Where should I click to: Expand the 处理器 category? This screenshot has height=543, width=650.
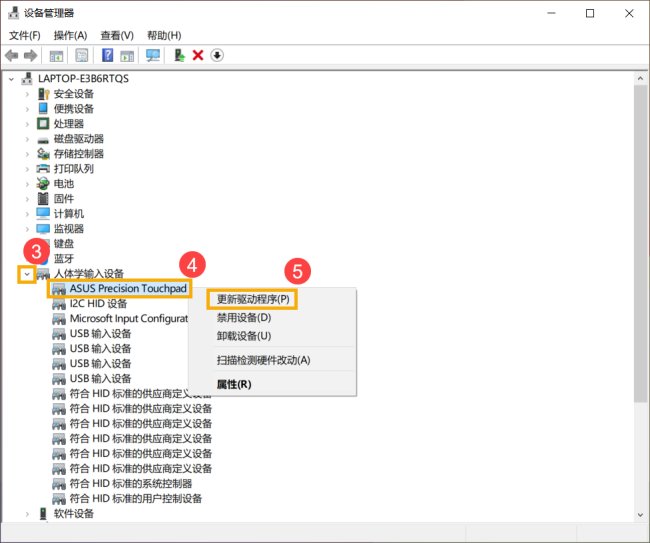click(x=27, y=124)
